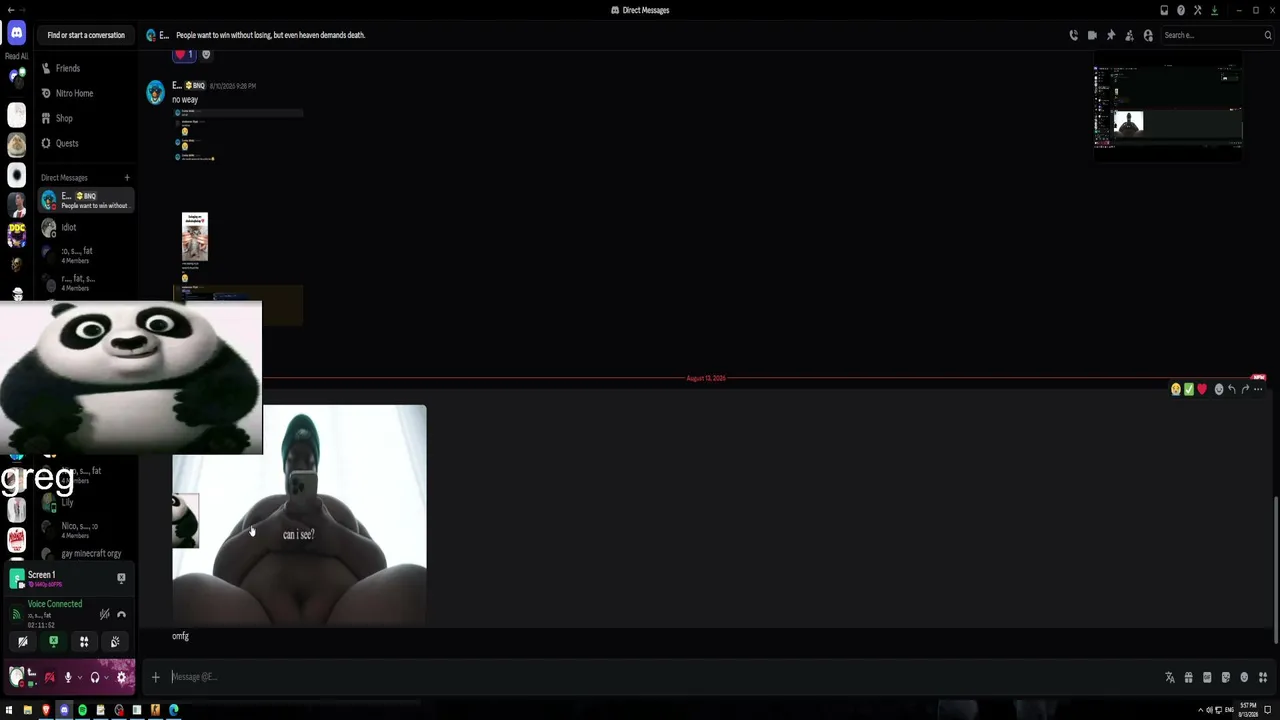Click the Search field in the header
The image size is (1280, 720).
(x=1217, y=35)
